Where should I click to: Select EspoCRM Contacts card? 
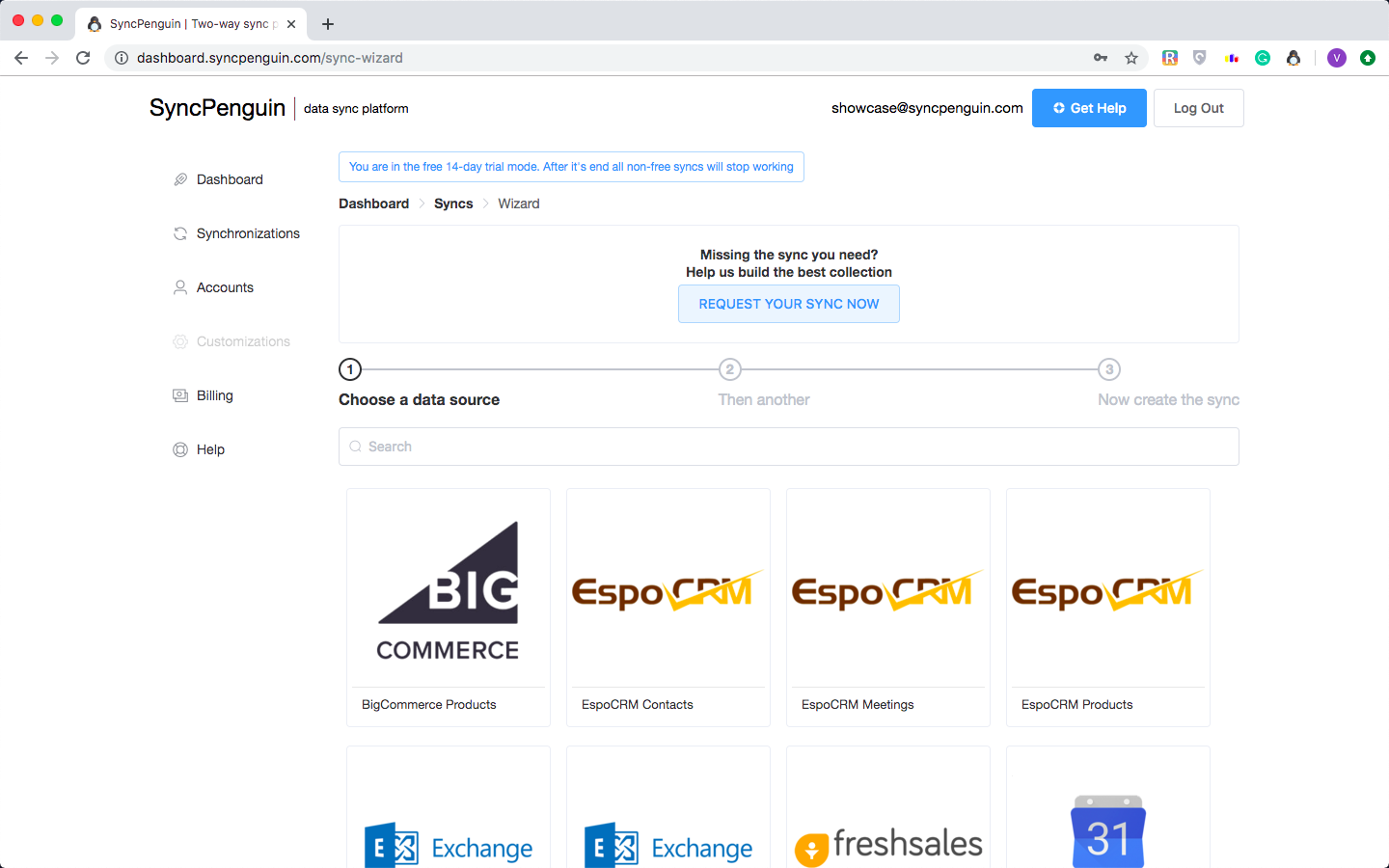668,608
